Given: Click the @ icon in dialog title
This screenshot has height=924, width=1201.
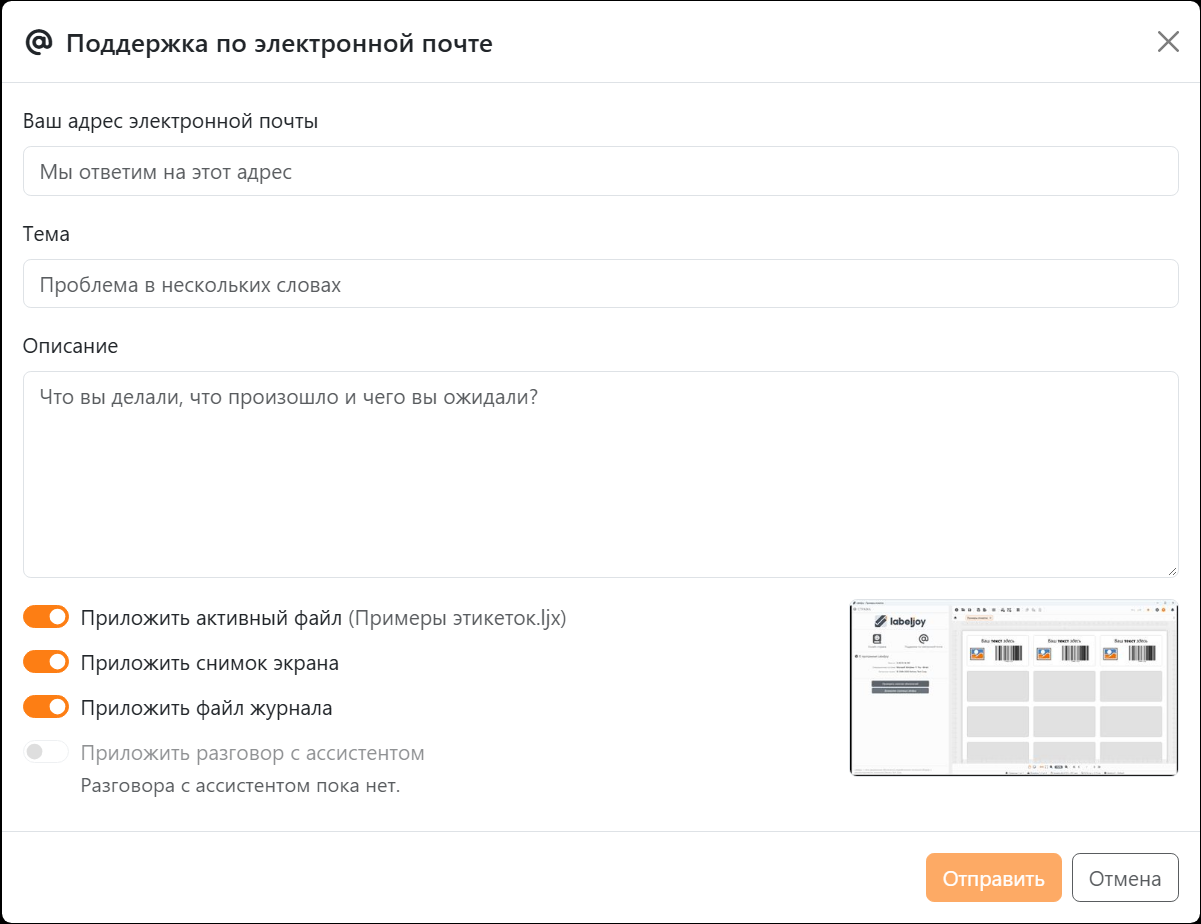Looking at the screenshot, I should click(38, 43).
